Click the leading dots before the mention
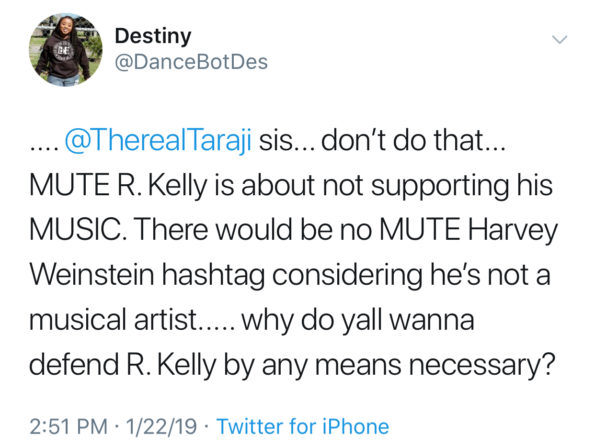Viewport: 595px width, 447px height. click(x=44, y=148)
